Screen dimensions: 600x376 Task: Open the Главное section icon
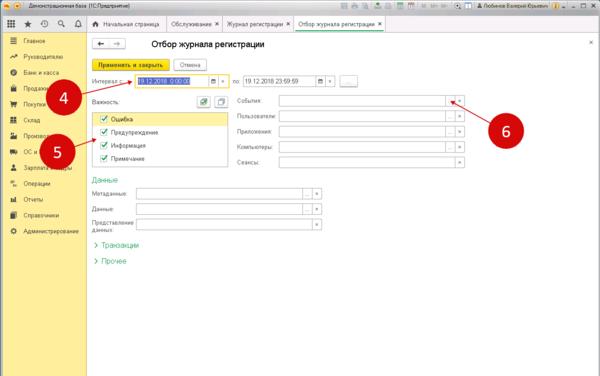[x=13, y=41]
